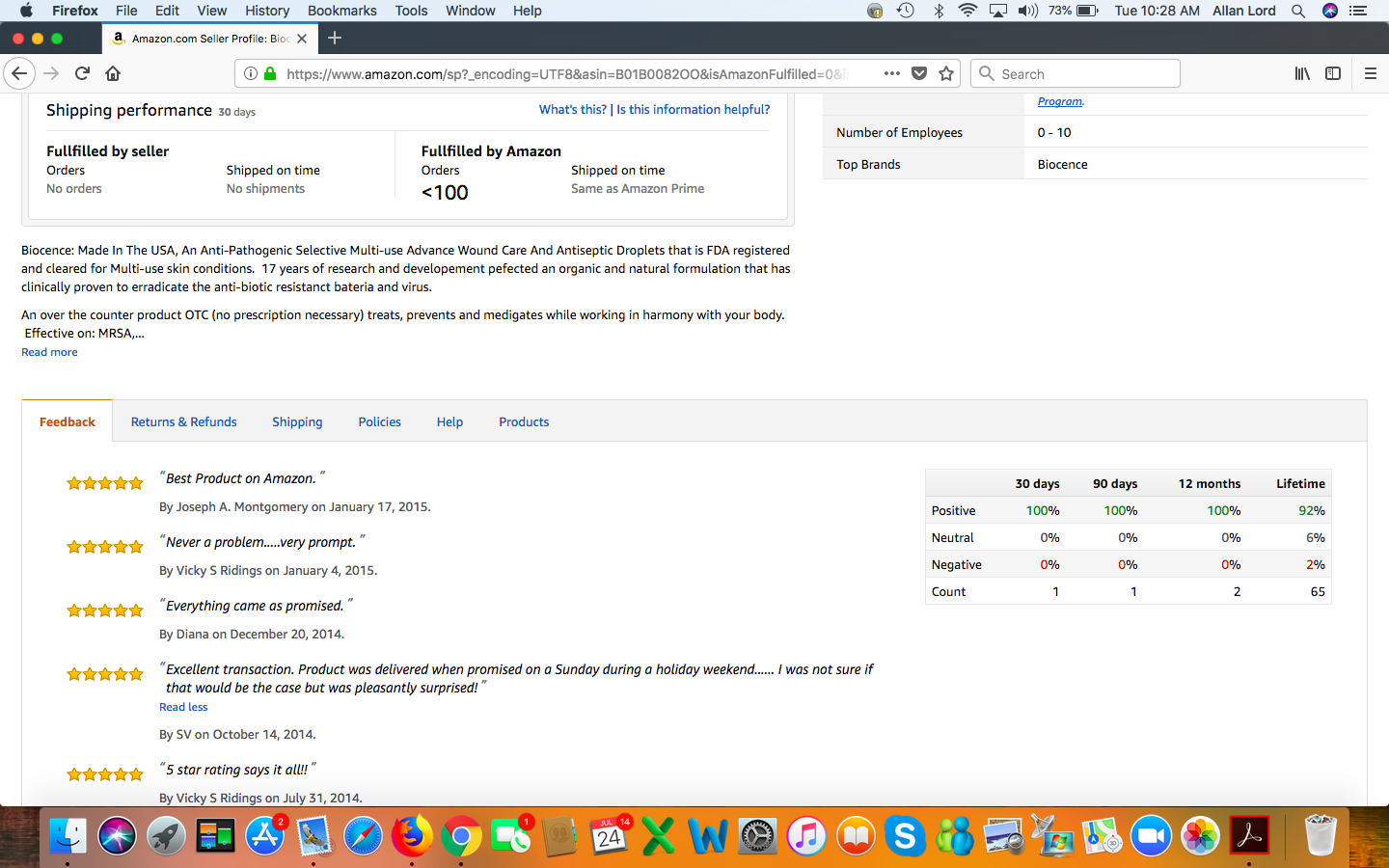Viewport: 1389px width, 868px height.
Task: Open the Notification Center icon
Action: (x=1358, y=11)
